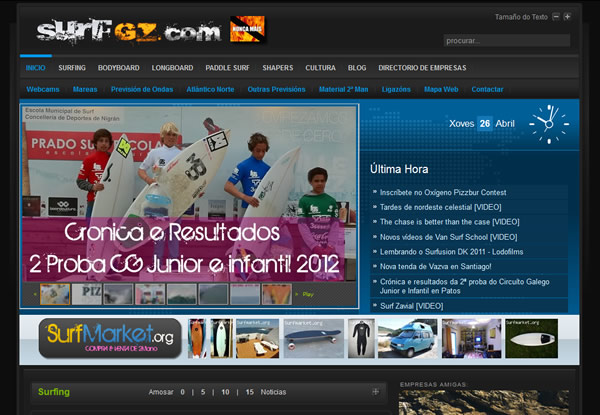Open Lembrando o Surfusion DK 2011
Viewport: 600px width, 415px height.
tap(452, 252)
